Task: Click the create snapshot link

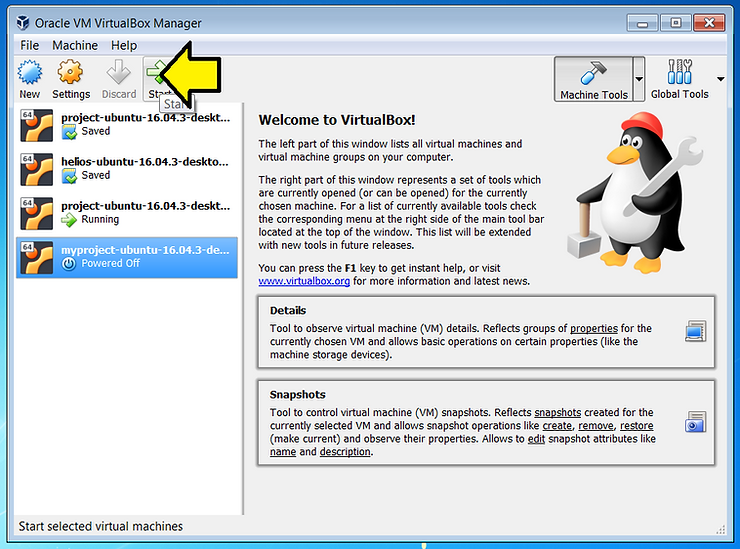Action: (x=557, y=426)
